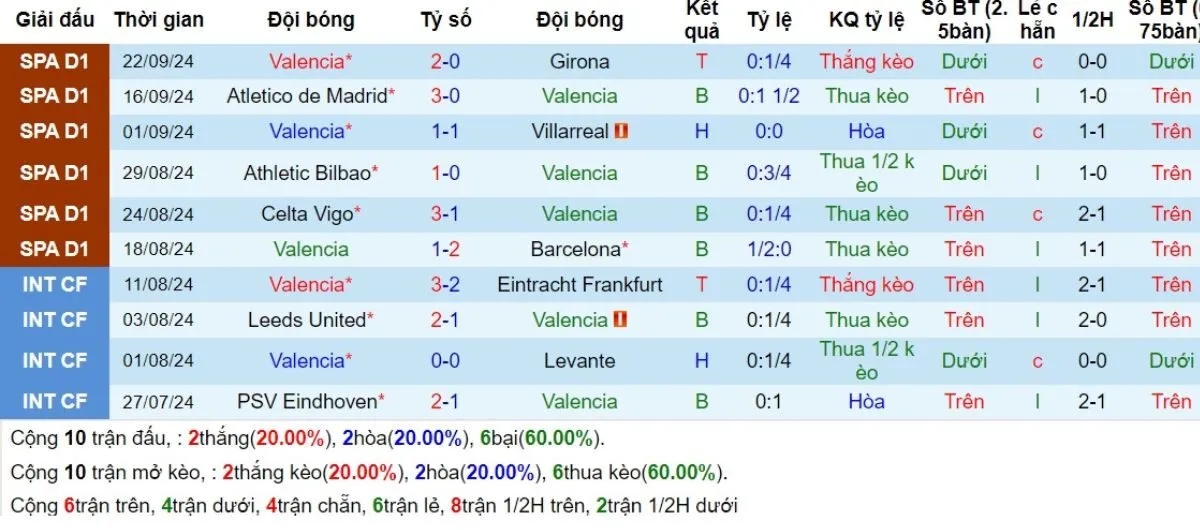1200x530 pixels.
Task: Click the Leeds United team link
Action: (307, 320)
